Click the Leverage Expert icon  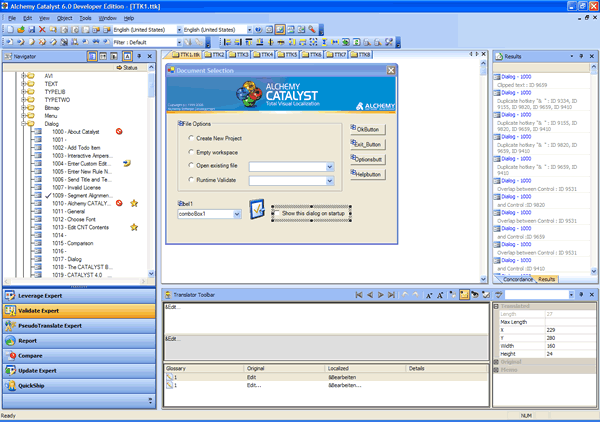click(x=10, y=296)
